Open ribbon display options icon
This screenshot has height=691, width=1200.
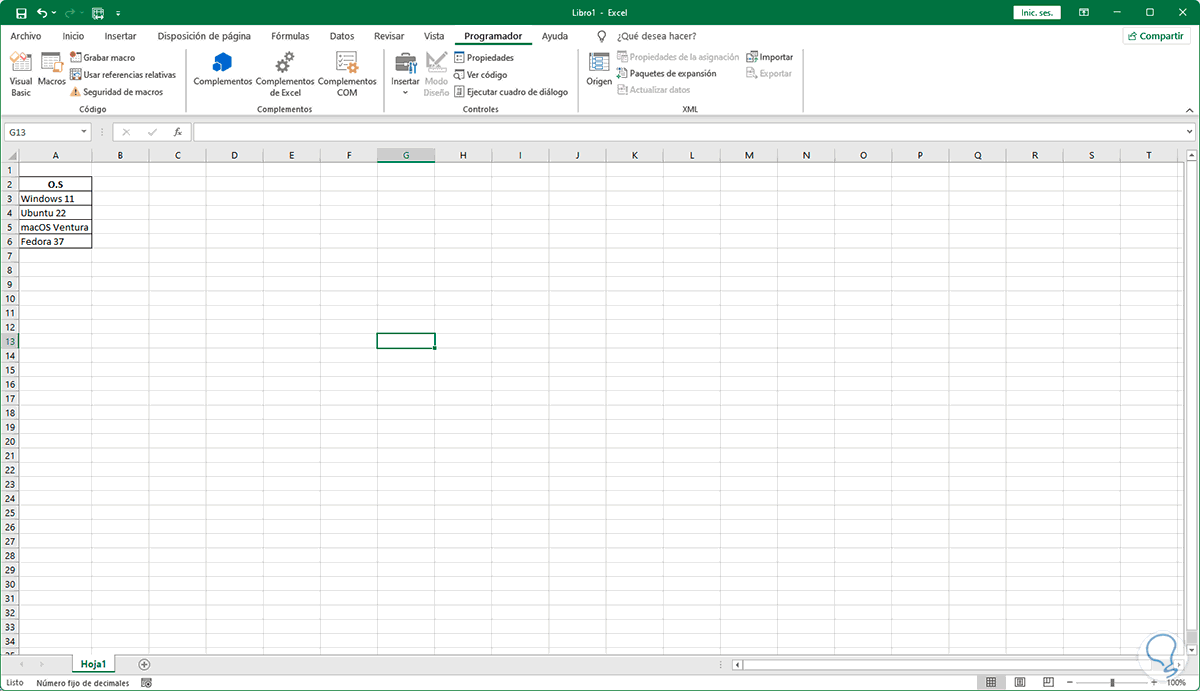[x=1084, y=13]
